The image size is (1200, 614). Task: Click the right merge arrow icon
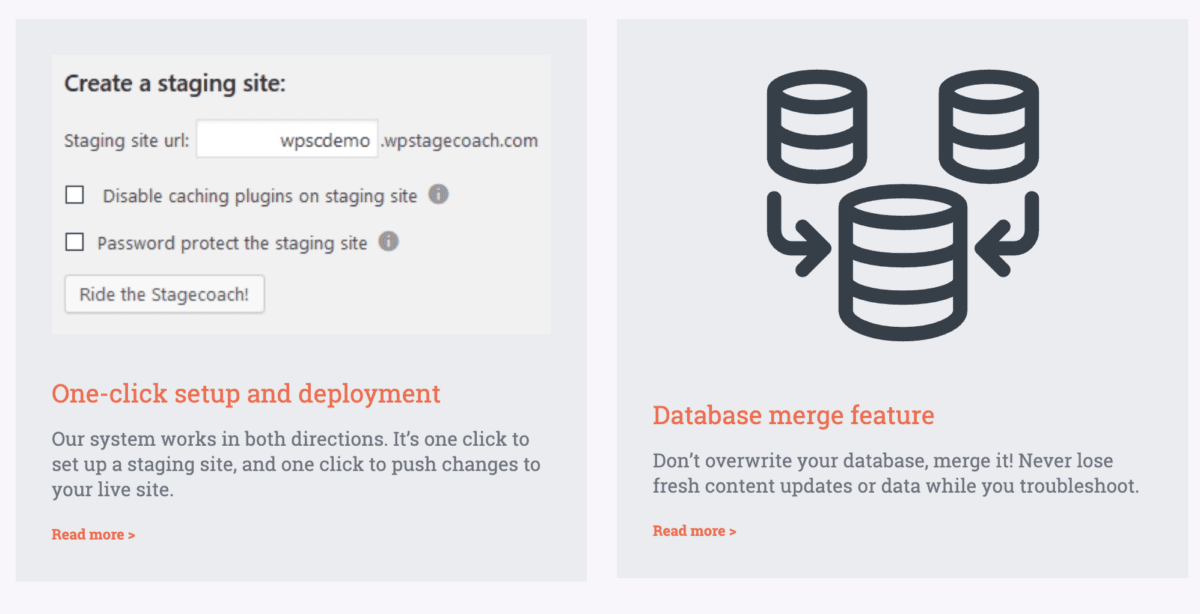[x=1010, y=236]
